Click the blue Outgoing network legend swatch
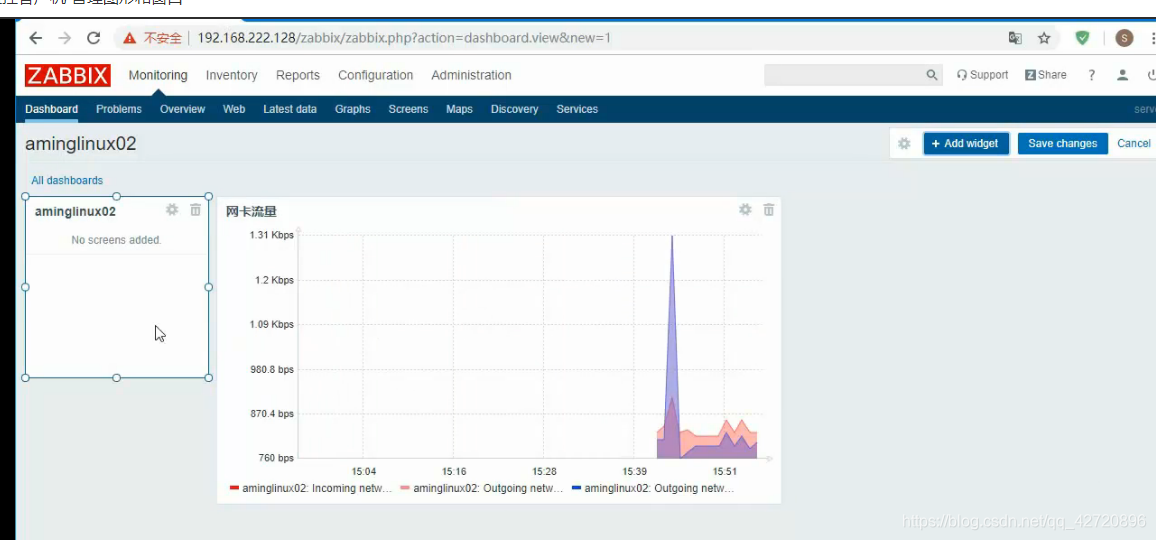The width and height of the screenshot is (1156, 540). pos(577,488)
